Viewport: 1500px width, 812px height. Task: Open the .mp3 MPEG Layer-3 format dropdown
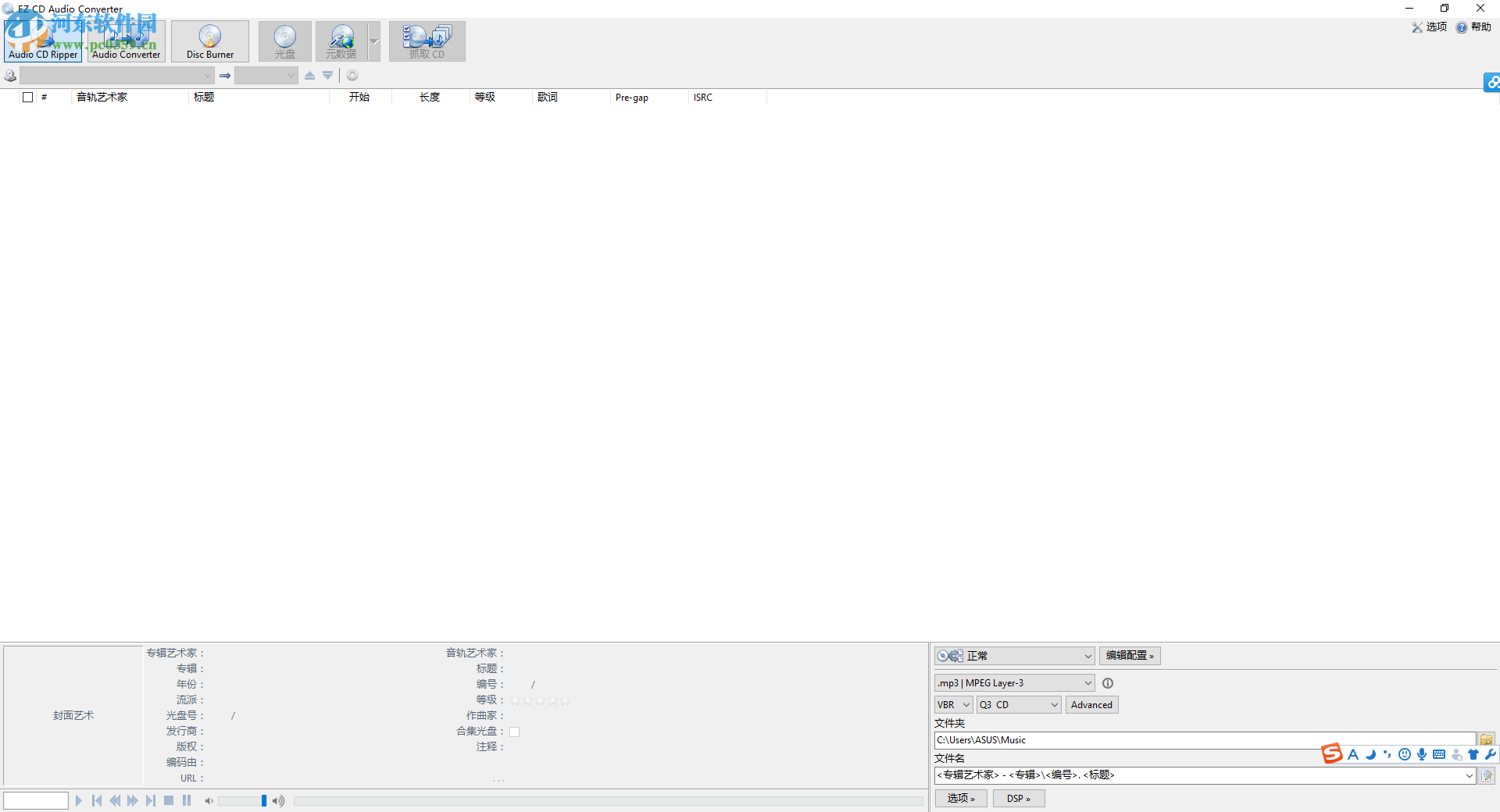point(1012,682)
